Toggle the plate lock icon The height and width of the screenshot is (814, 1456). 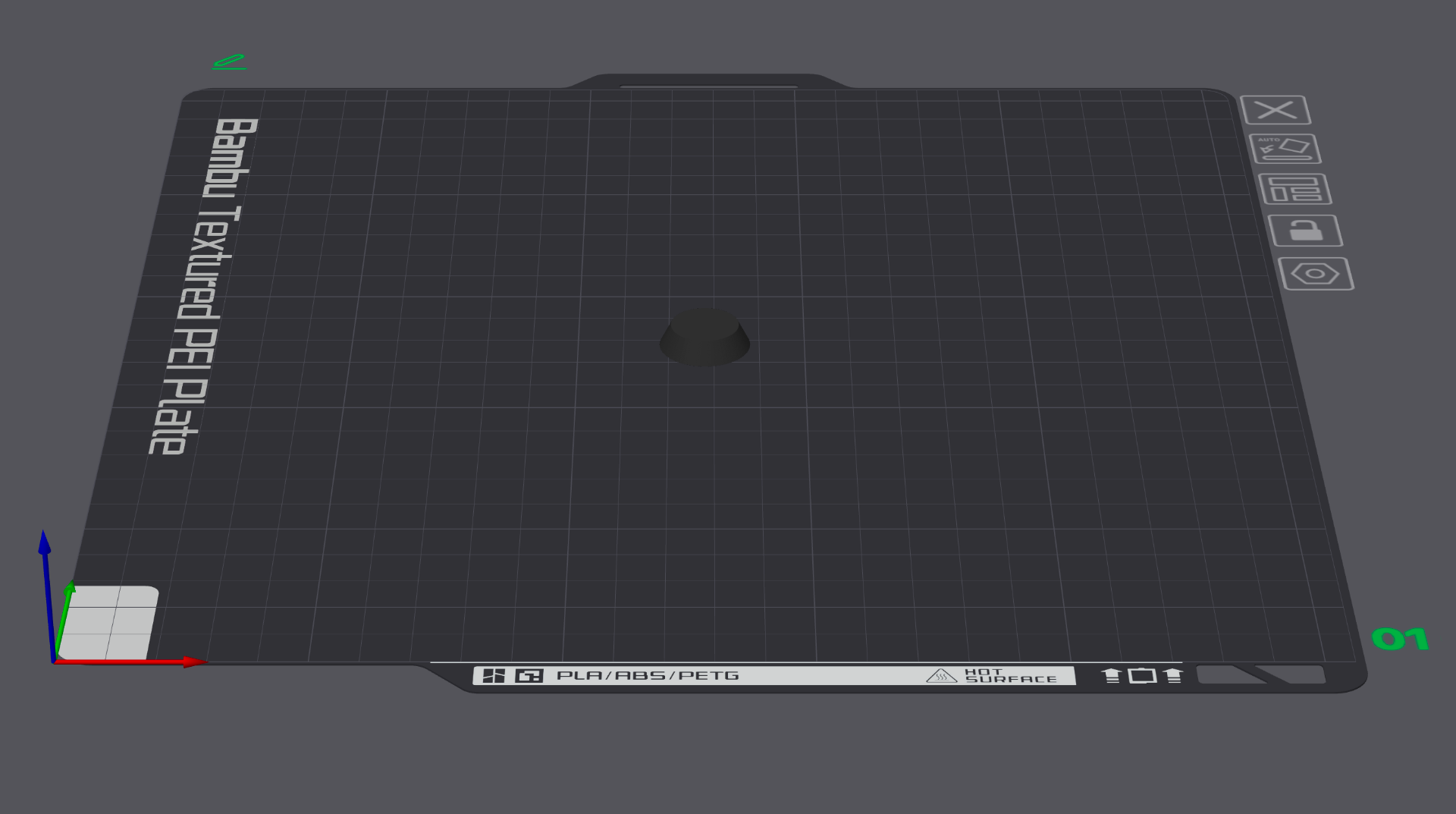pyautogui.click(x=1306, y=231)
